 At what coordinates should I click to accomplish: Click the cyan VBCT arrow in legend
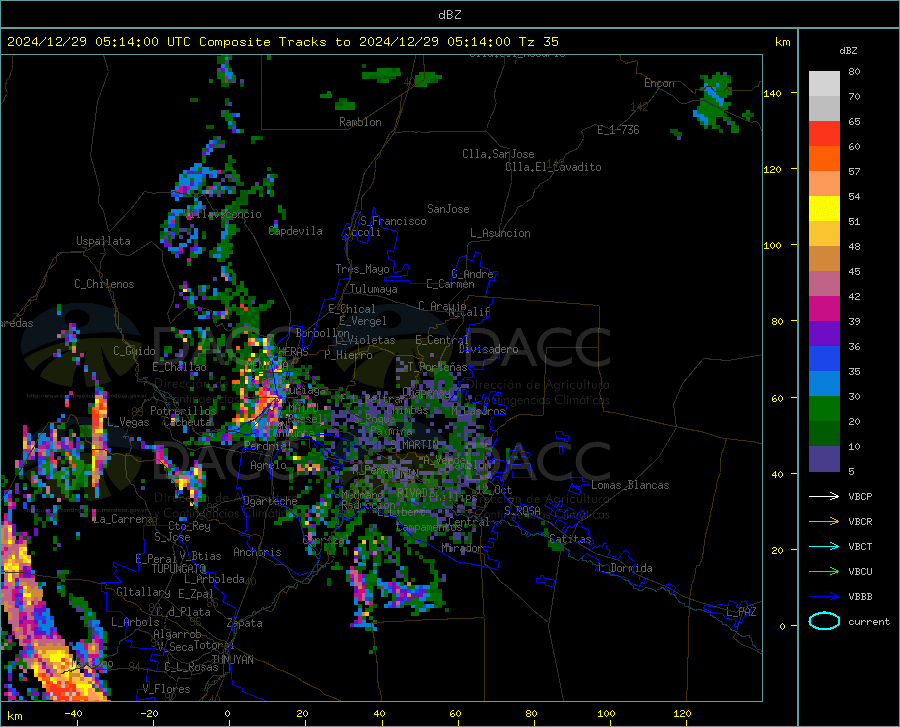click(x=824, y=546)
